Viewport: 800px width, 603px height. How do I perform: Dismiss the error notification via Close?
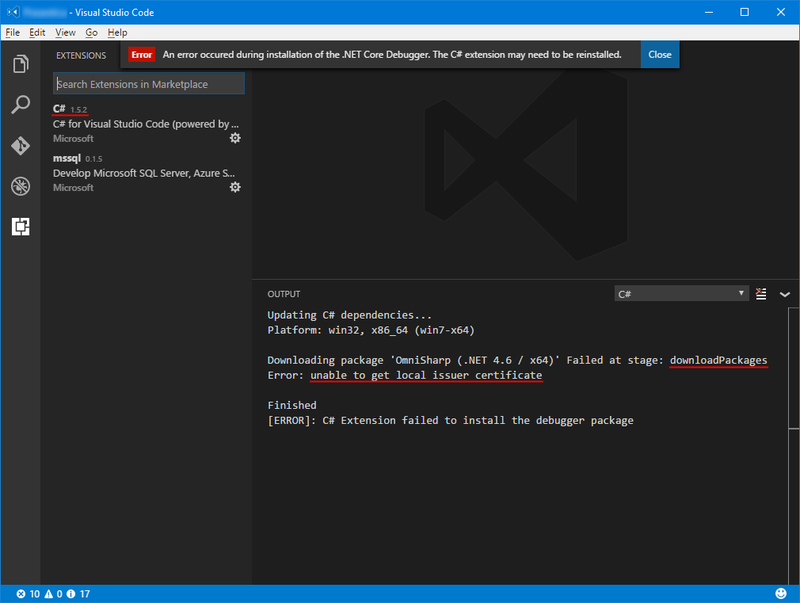pyautogui.click(x=659, y=54)
